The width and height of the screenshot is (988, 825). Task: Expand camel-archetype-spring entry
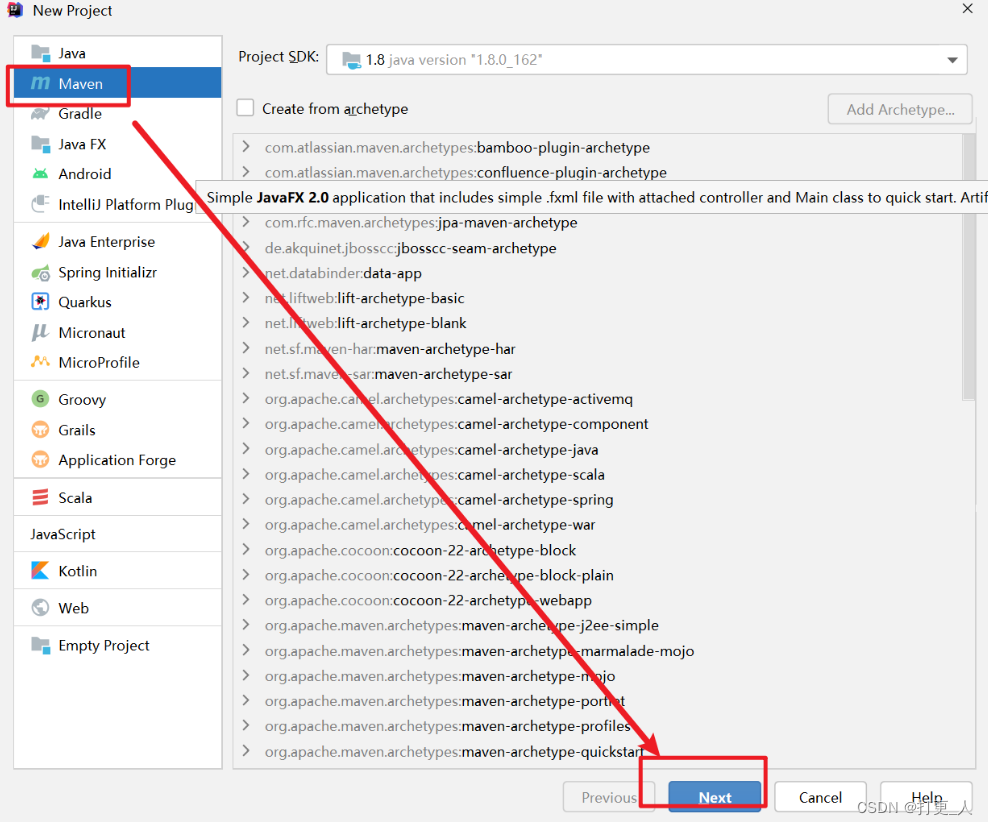[246, 499]
